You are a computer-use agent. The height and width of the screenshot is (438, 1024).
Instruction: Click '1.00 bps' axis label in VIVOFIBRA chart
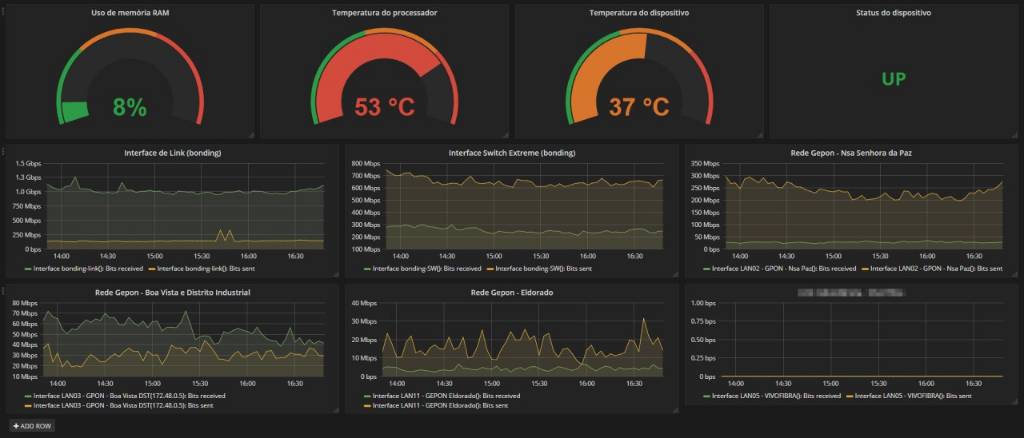(705, 302)
